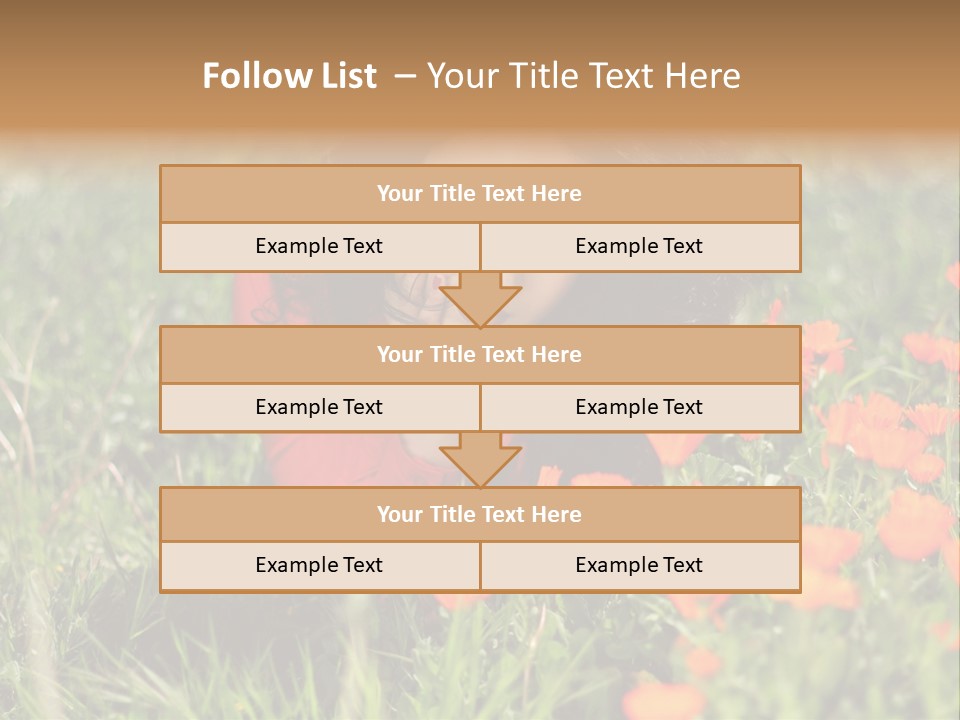The height and width of the screenshot is (720, 960).
Task: Click the left "Example Text" cell in second block
Action: 319,407
